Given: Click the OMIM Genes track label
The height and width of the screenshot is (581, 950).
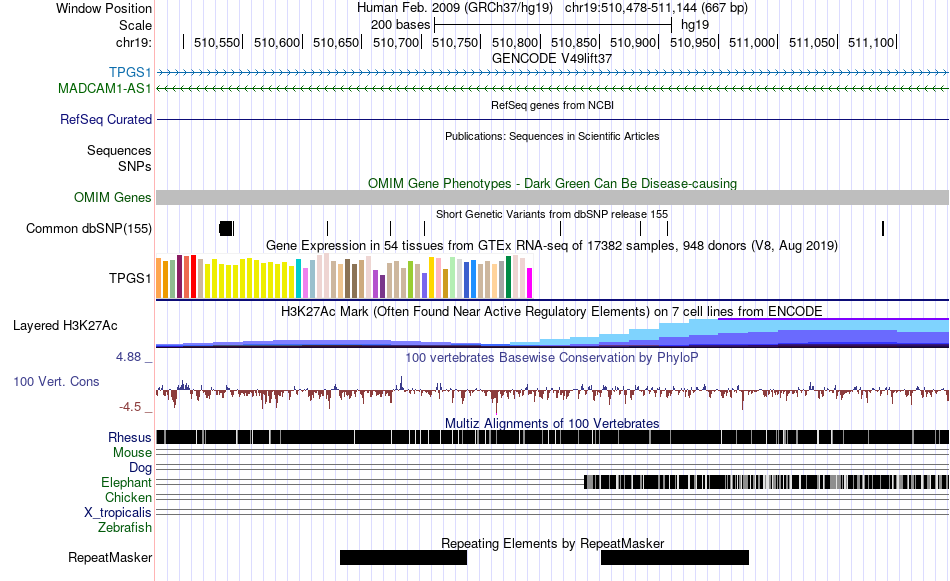Looking at the screenshot, I should pos(112,198).
